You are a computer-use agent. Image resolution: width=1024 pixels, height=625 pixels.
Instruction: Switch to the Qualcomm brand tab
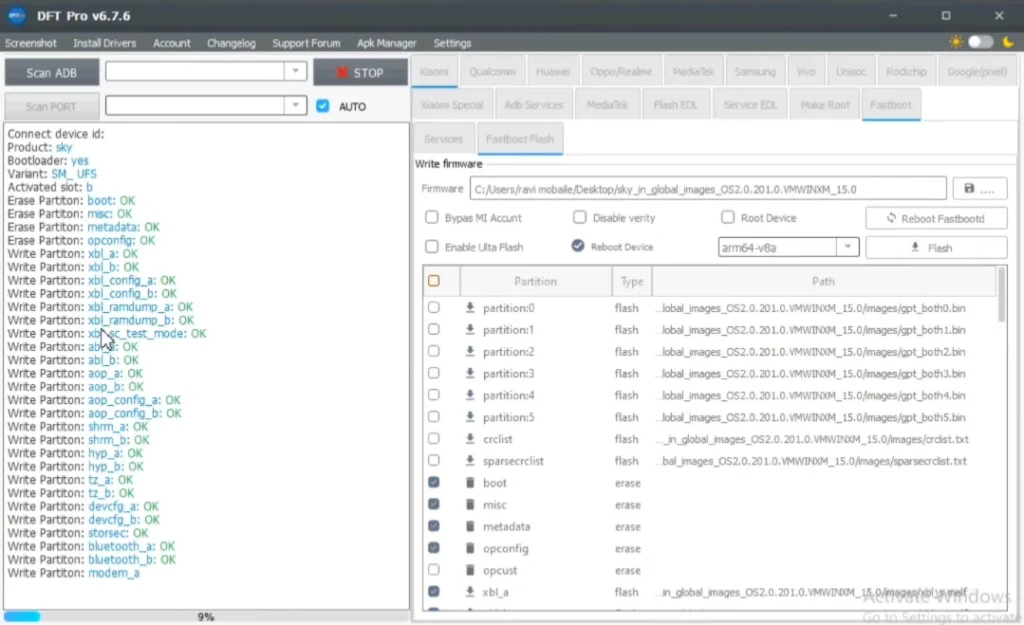pyautogui.click(x=492, y=71)
